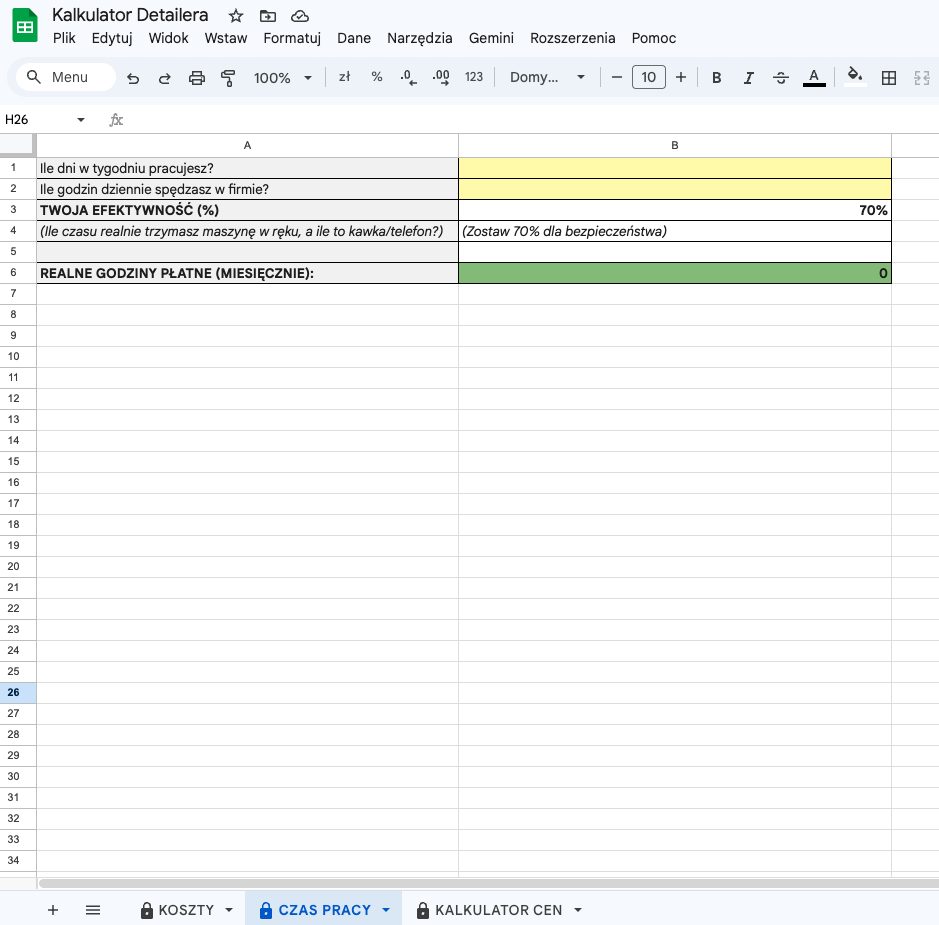Open the 100% zoom level dropdown
This screenshot has width=939, height=925.
click(282, 78)
